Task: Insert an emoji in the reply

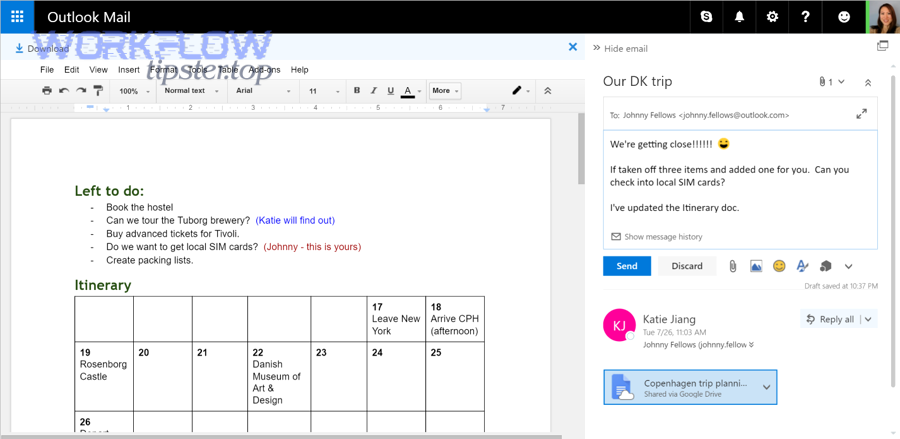Action: pos(779,266)
